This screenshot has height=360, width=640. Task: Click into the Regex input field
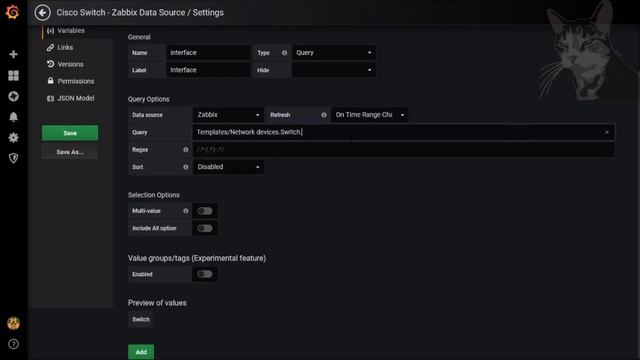point(403,150)
